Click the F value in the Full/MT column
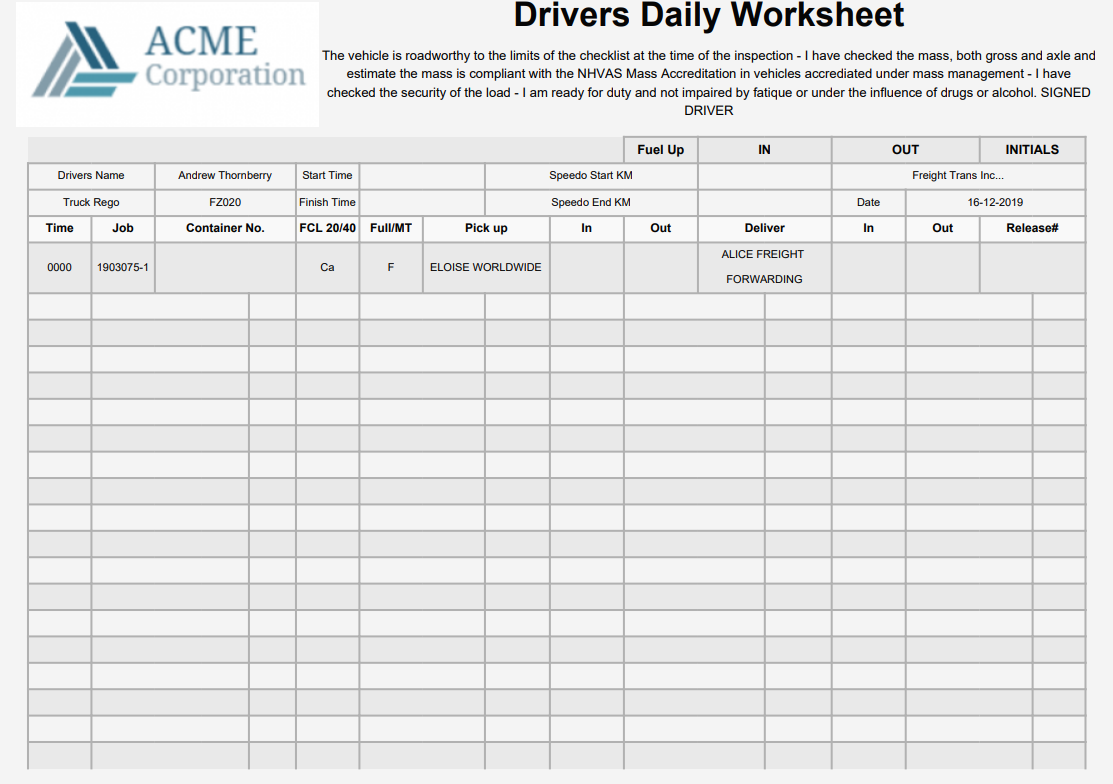Viewport: 1113px width, 784px height. coord(391,267)
